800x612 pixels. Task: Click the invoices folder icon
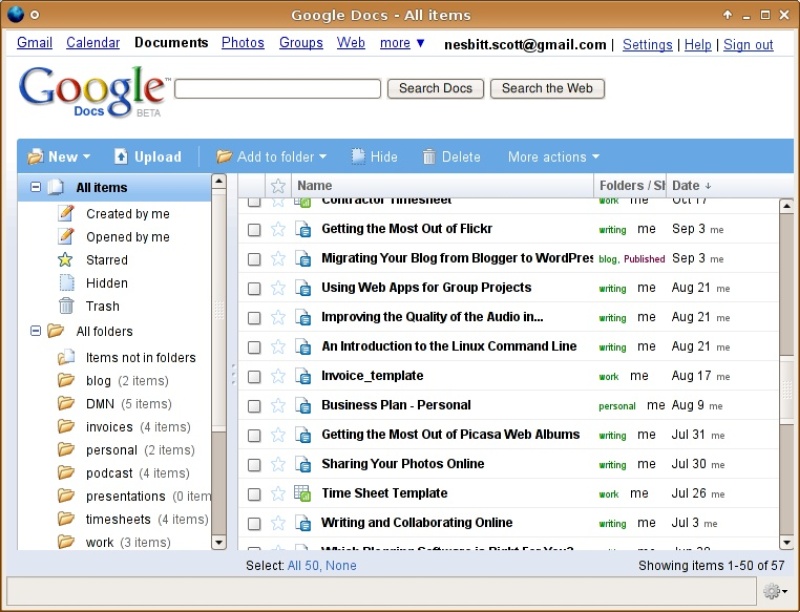click(x=66, y=426)
